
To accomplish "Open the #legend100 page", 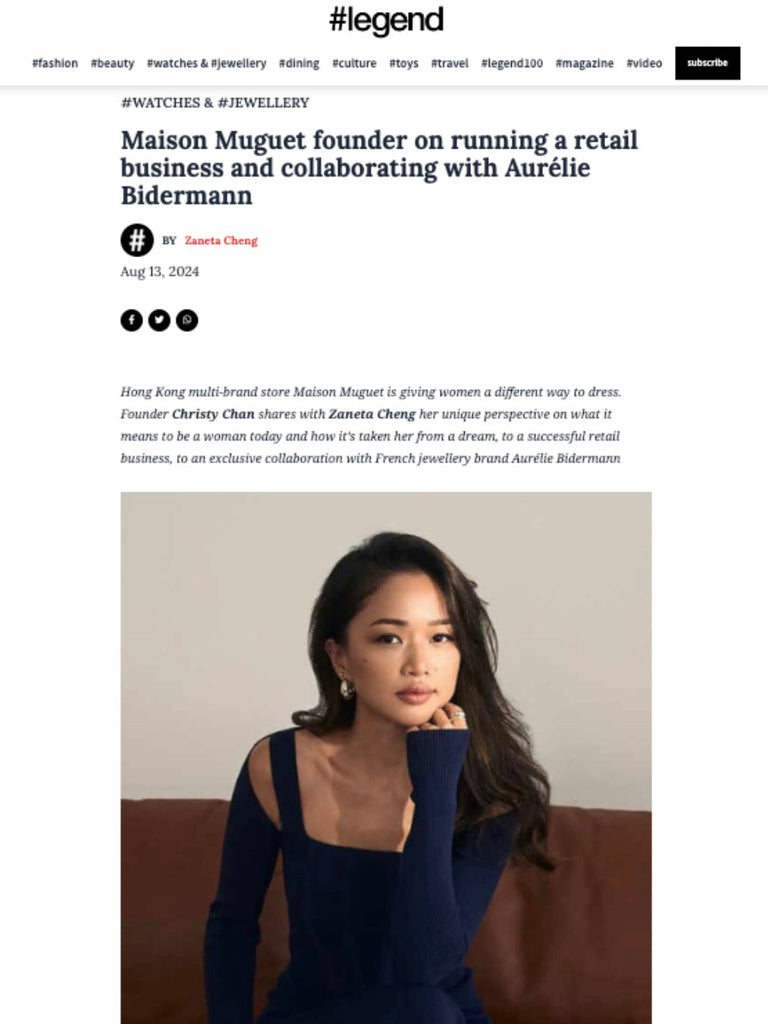I will [x=512, y=63].
